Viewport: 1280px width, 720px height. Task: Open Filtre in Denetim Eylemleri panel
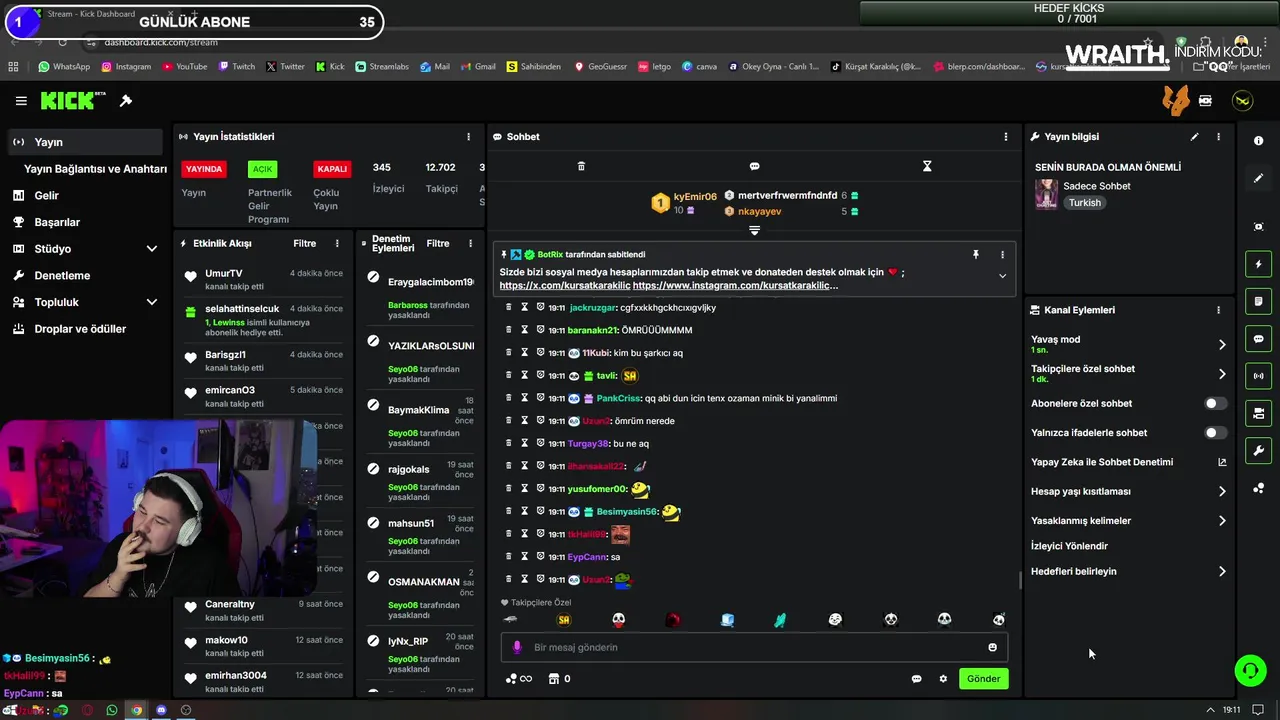pyautogui.click(x=438, y=244)
